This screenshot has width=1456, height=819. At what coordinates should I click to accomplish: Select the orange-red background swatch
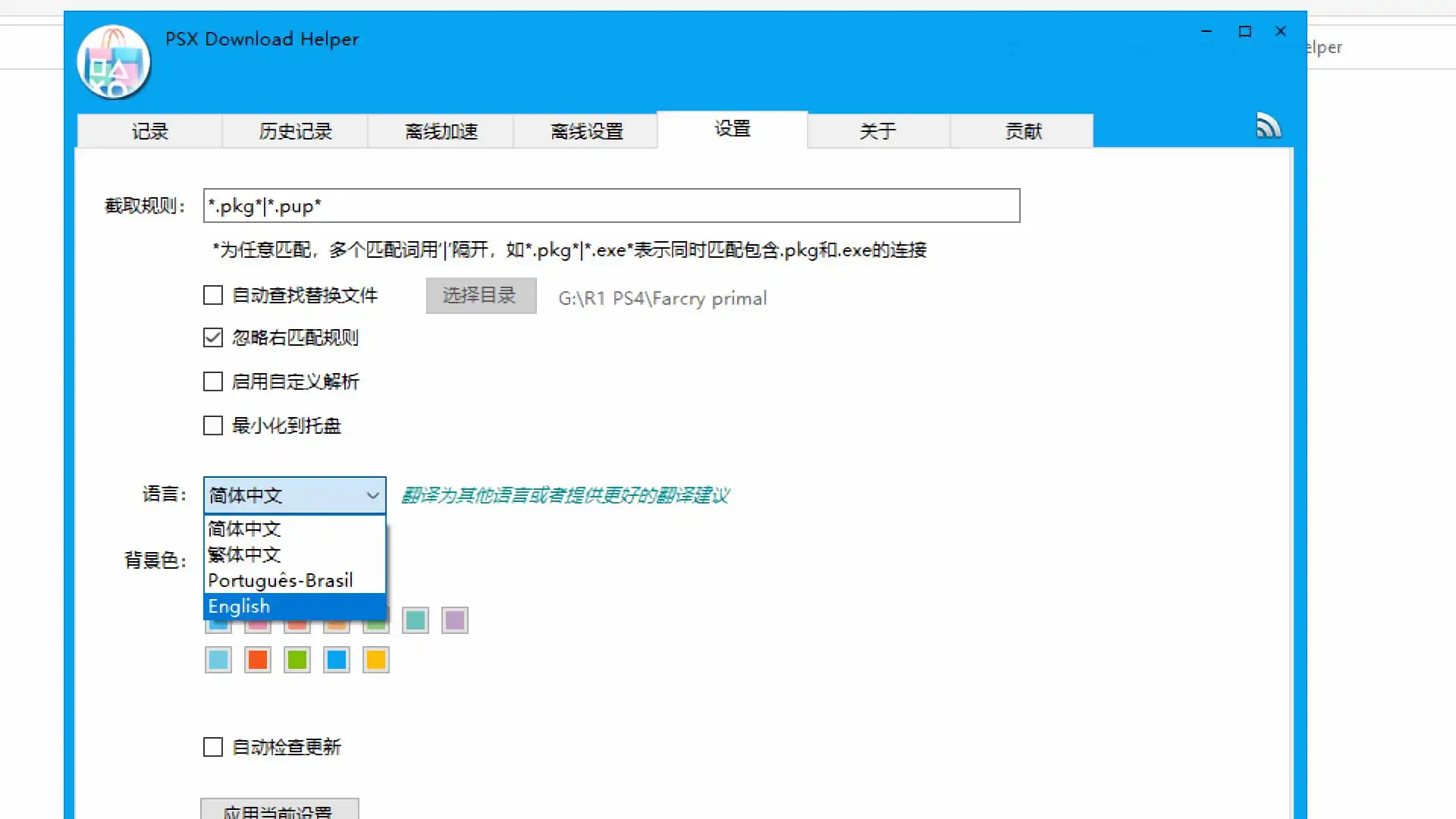tap(258, 660)
